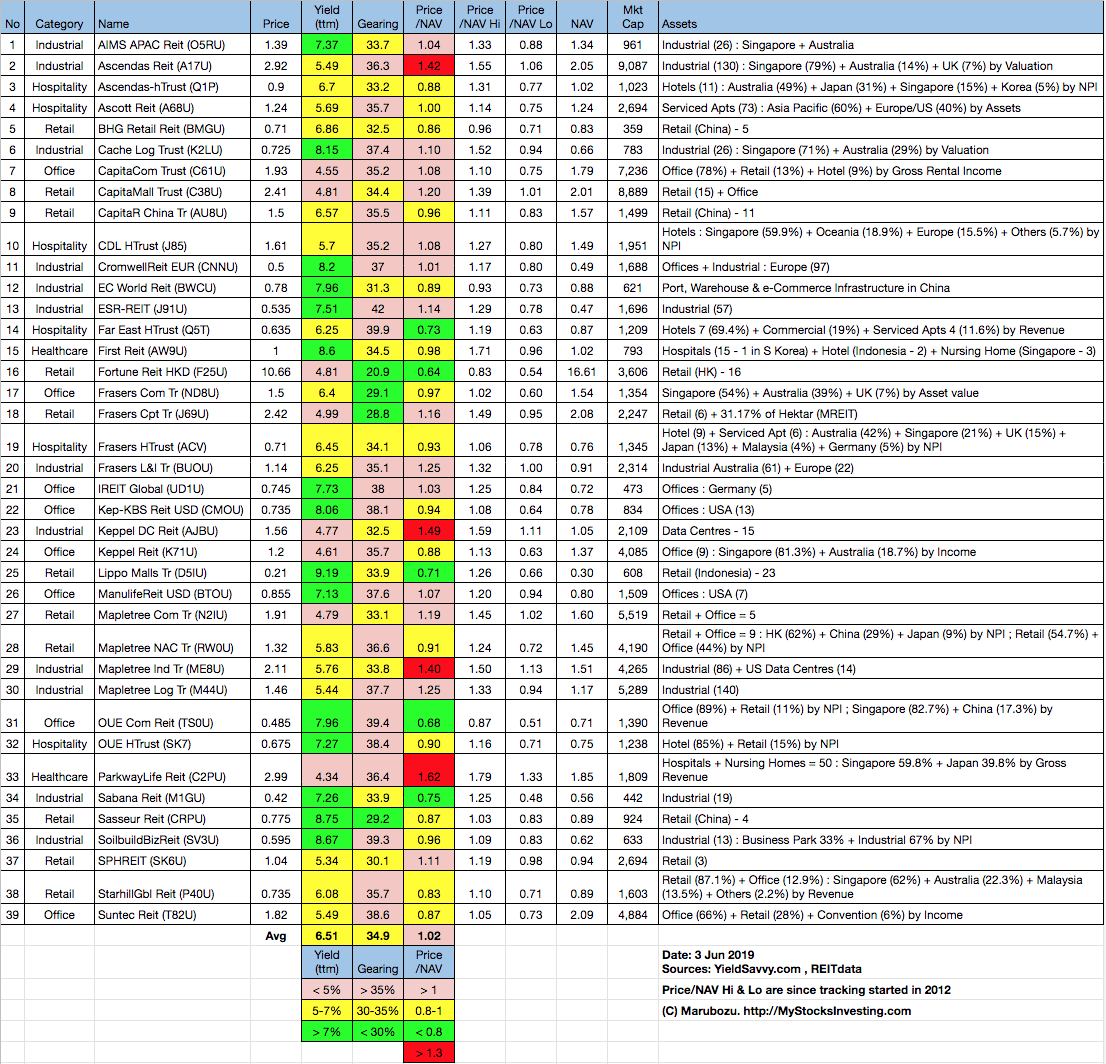Select 'Healthcare' category in First Reit row

tap(59, 351)
